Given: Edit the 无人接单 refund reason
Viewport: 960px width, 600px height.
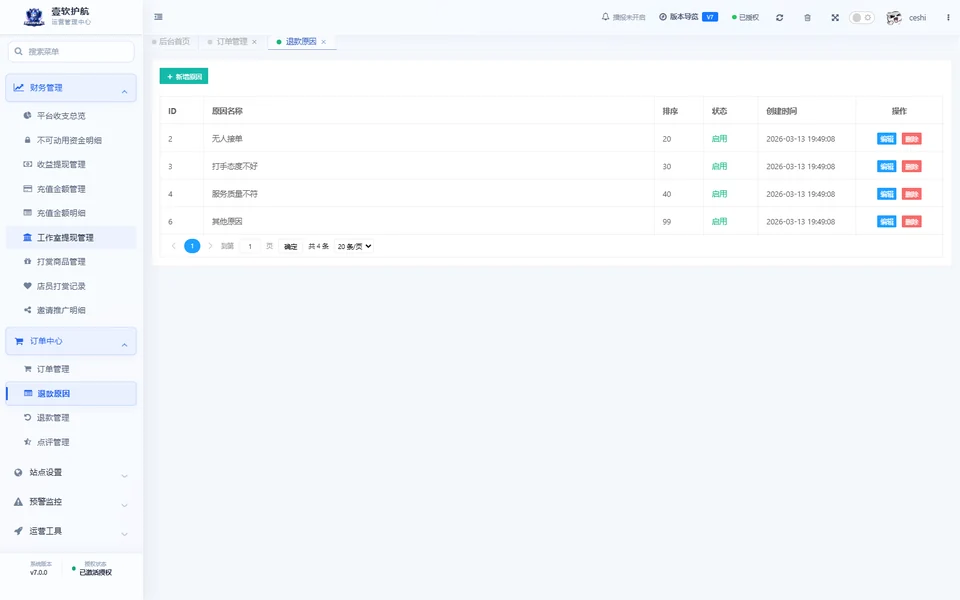Looking at the screenshot, I should [886, 139].
